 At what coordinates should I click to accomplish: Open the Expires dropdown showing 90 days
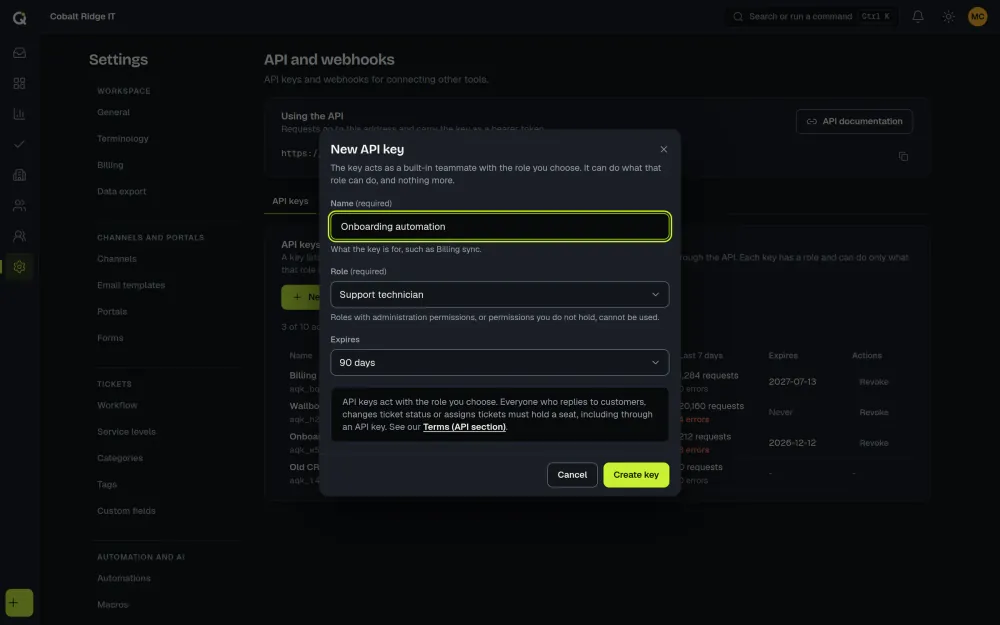point(499,362)
